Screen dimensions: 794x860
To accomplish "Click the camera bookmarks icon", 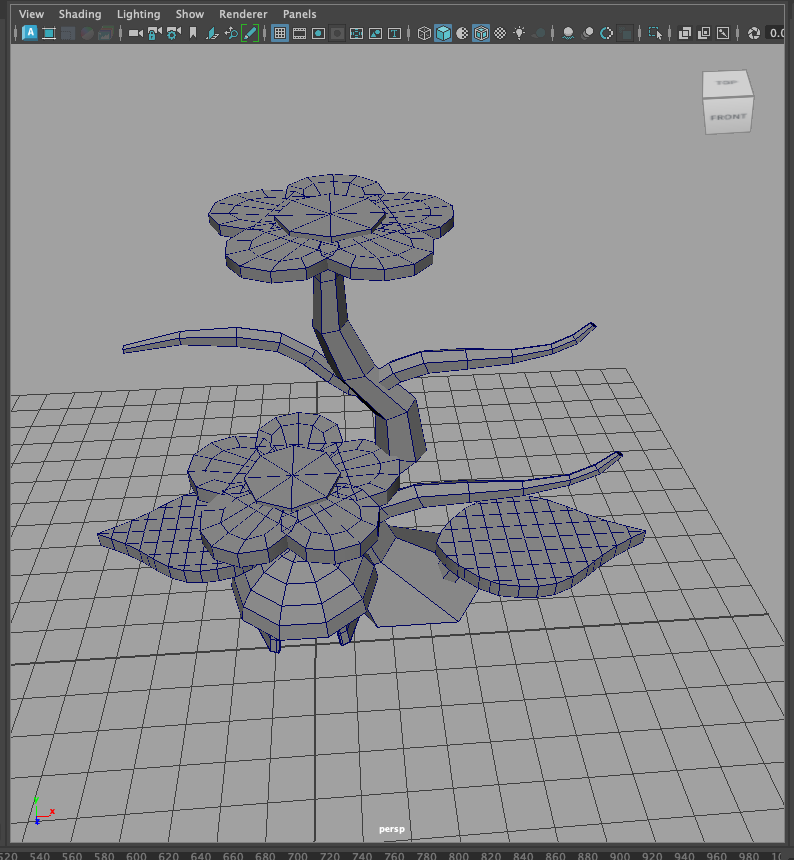I will 193,33.
